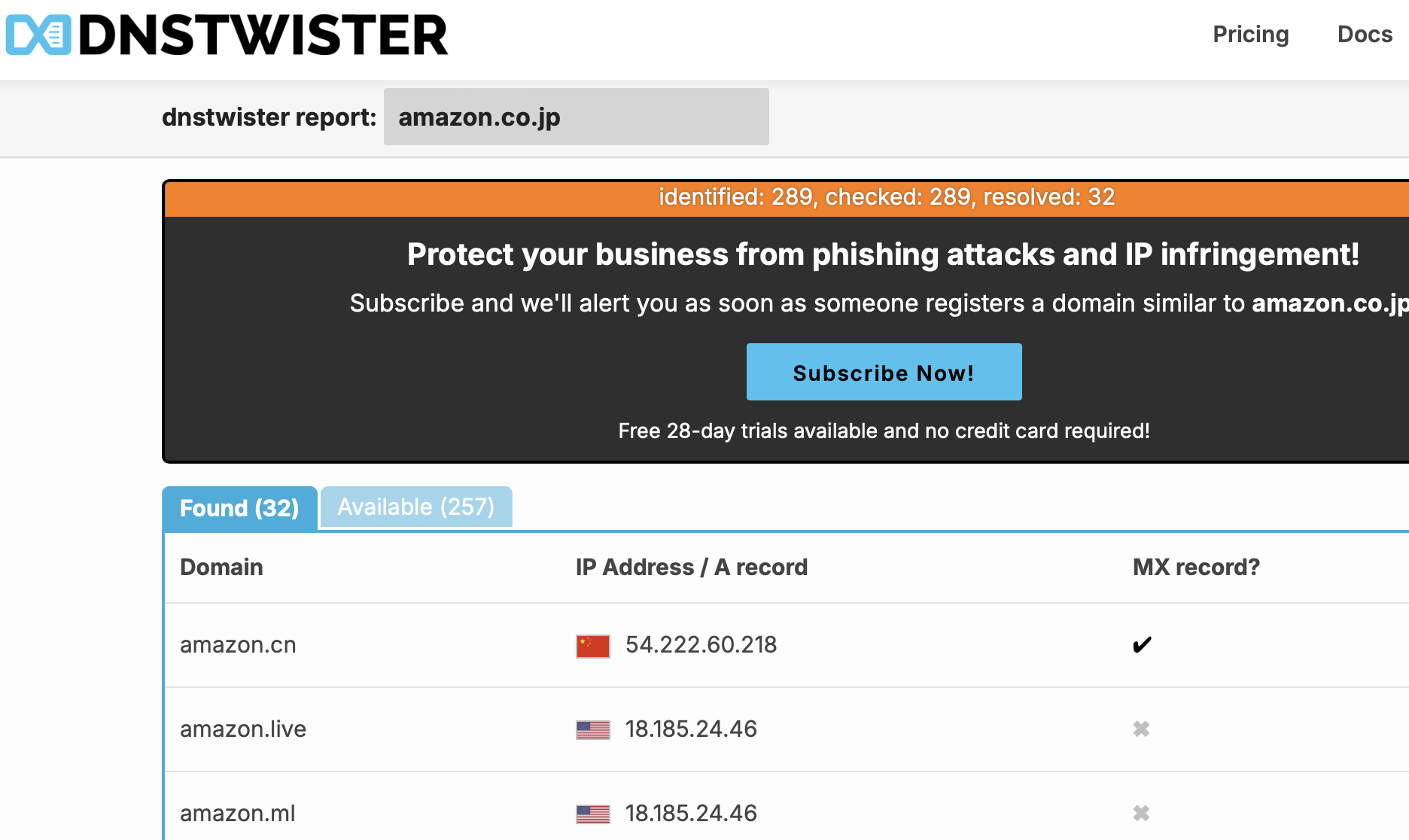Image resolution: width=1409 pixels, height=840 pixels.
Task: Click the MX checkmark for amazon.cn
Action: click(x=1141, y=645)
